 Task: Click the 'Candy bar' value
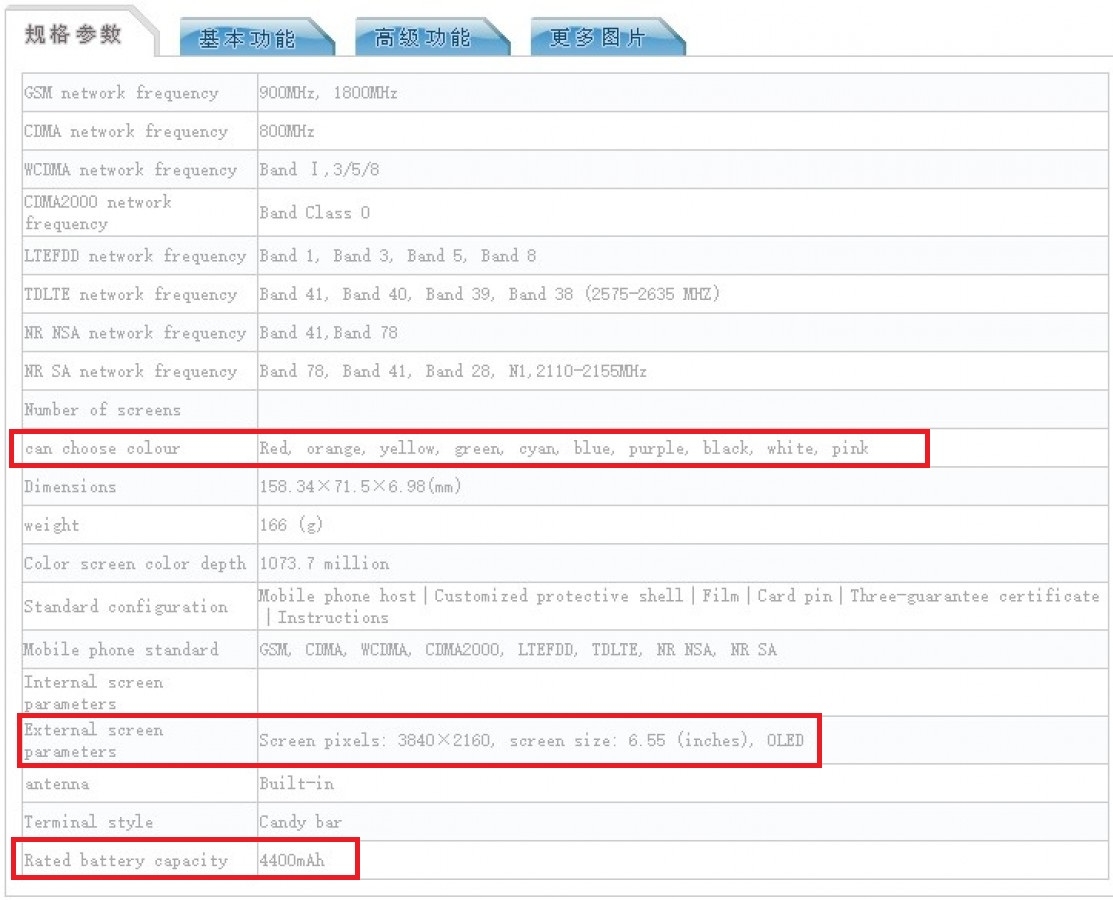[300, 822]
